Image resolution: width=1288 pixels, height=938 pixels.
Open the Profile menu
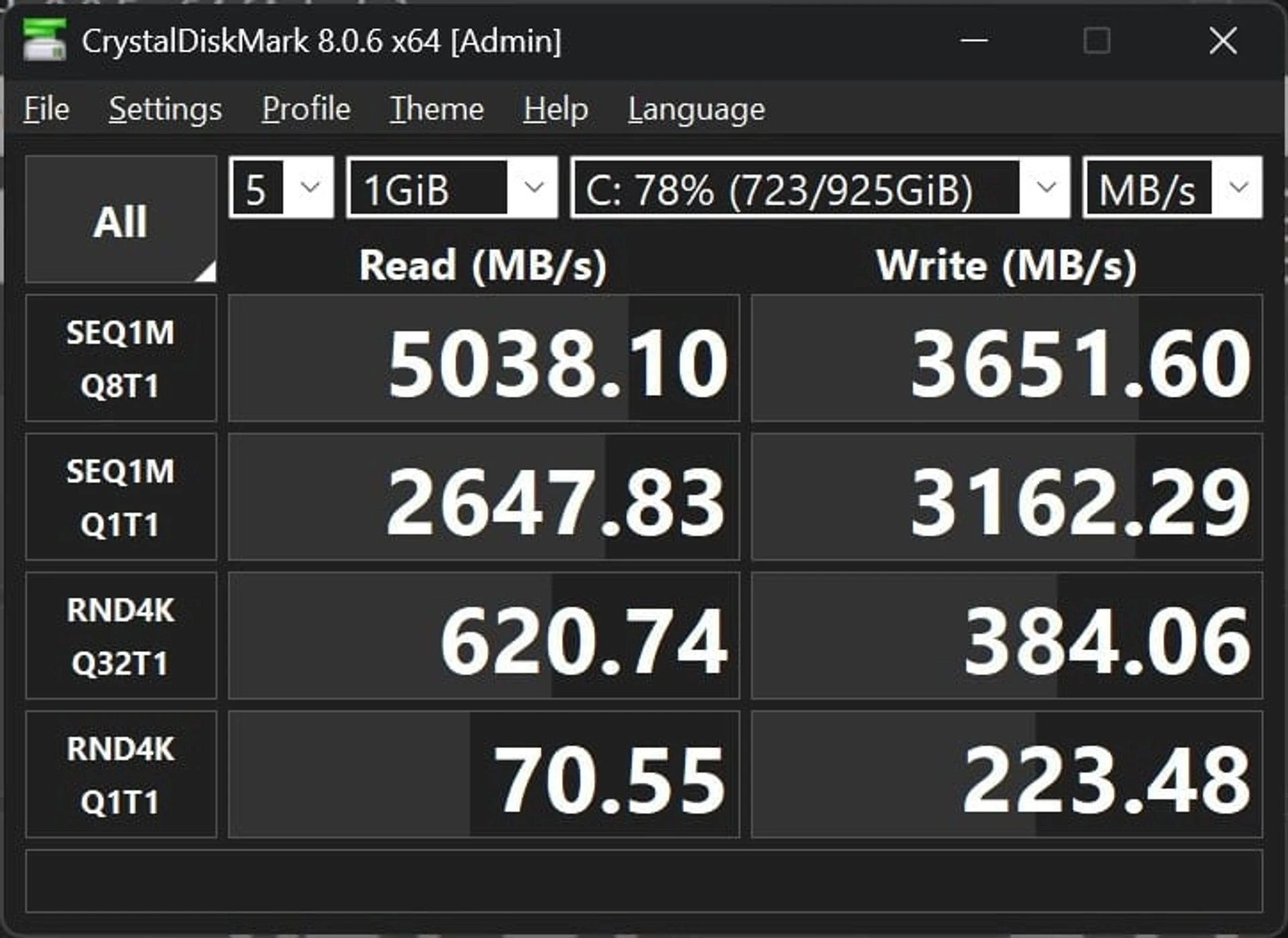306,109
